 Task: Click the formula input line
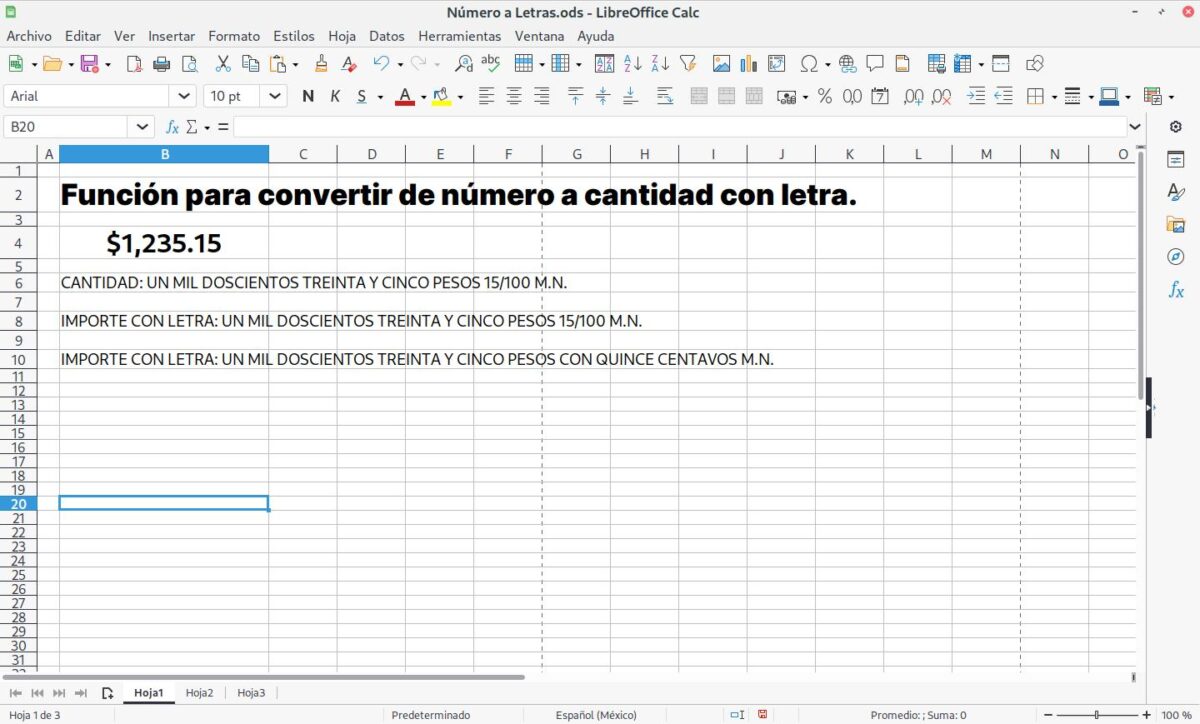(680, 127)
